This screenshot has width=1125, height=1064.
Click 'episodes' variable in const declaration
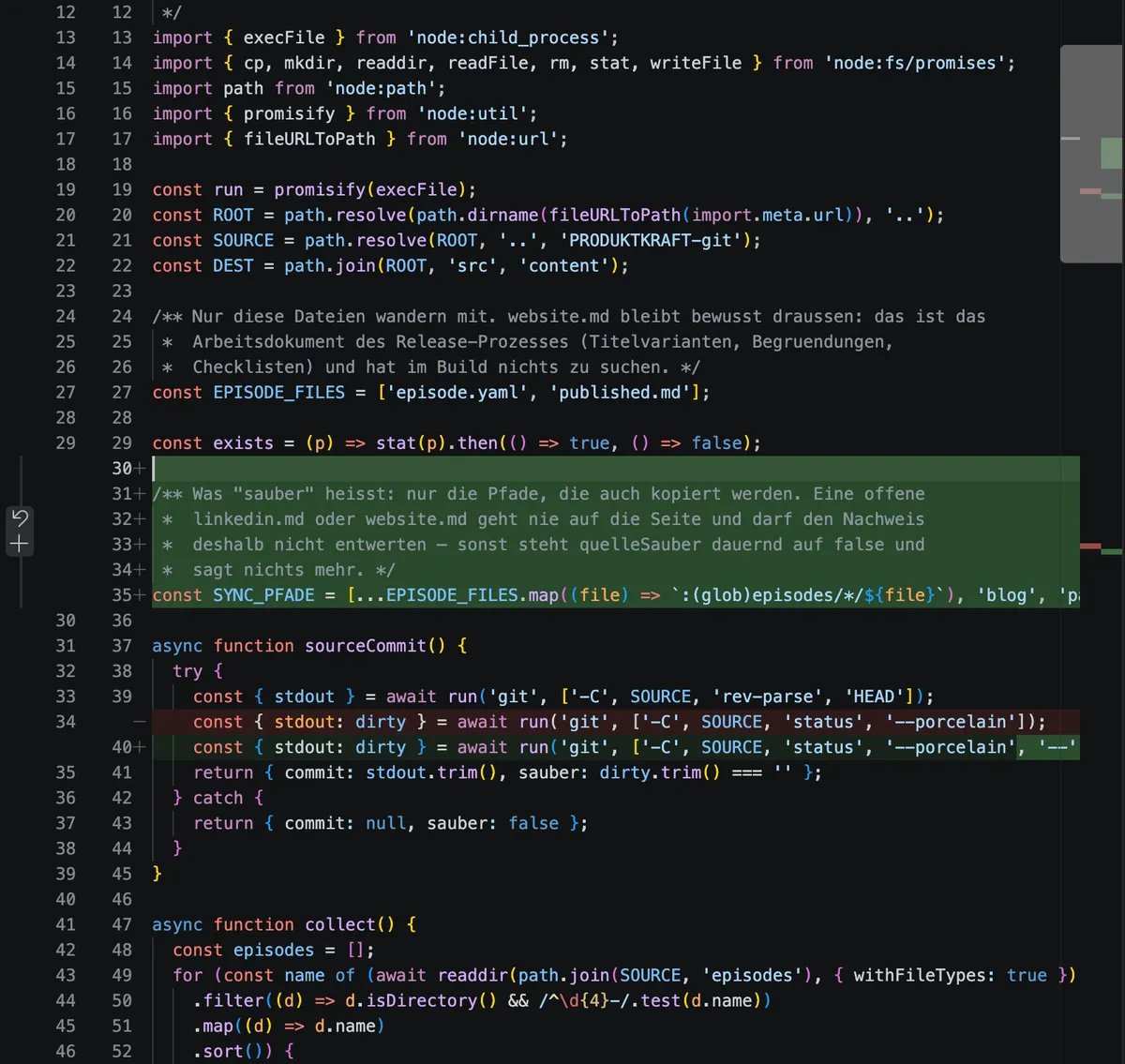click(274, 949)
